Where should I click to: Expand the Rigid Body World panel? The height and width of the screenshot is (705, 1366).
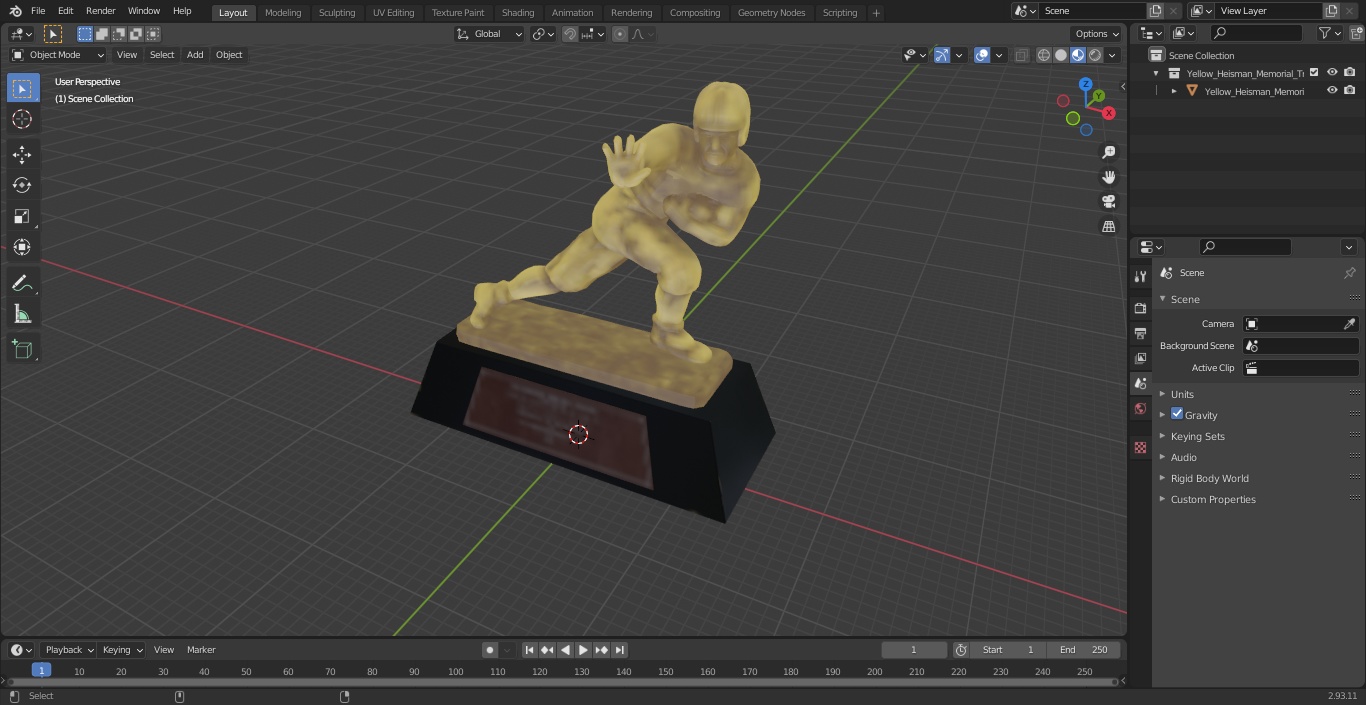point(1209,478)
